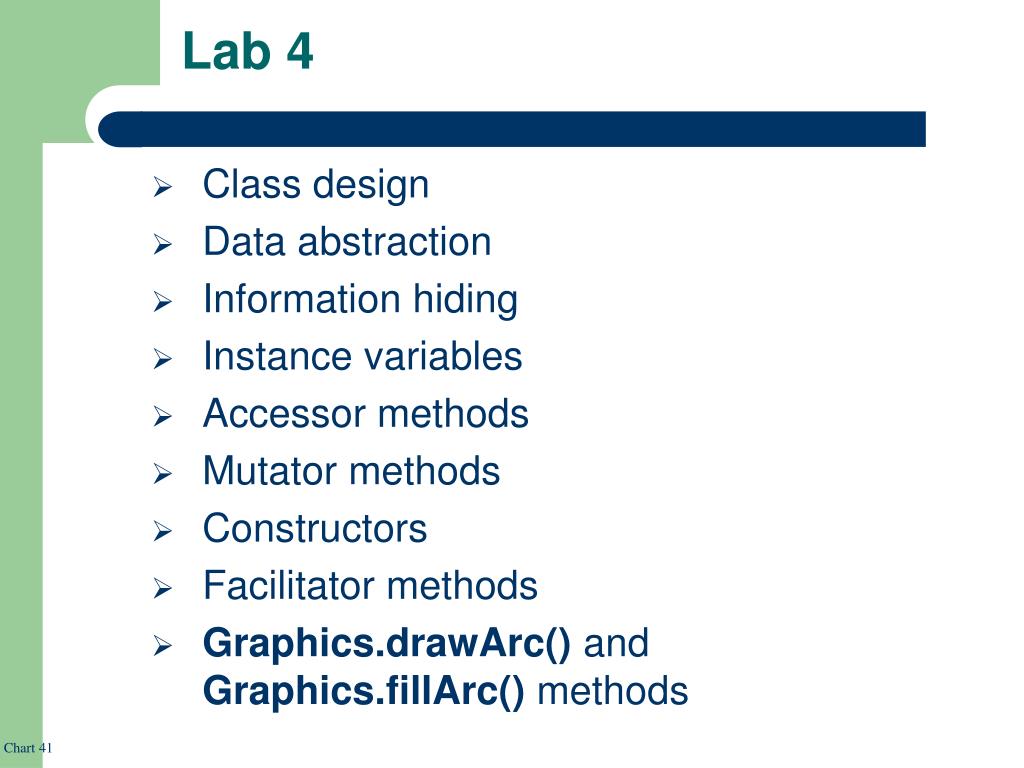Click the Facilitator methods text line
The height and width of the screenshot is (768, 1024).
[370, 586]
